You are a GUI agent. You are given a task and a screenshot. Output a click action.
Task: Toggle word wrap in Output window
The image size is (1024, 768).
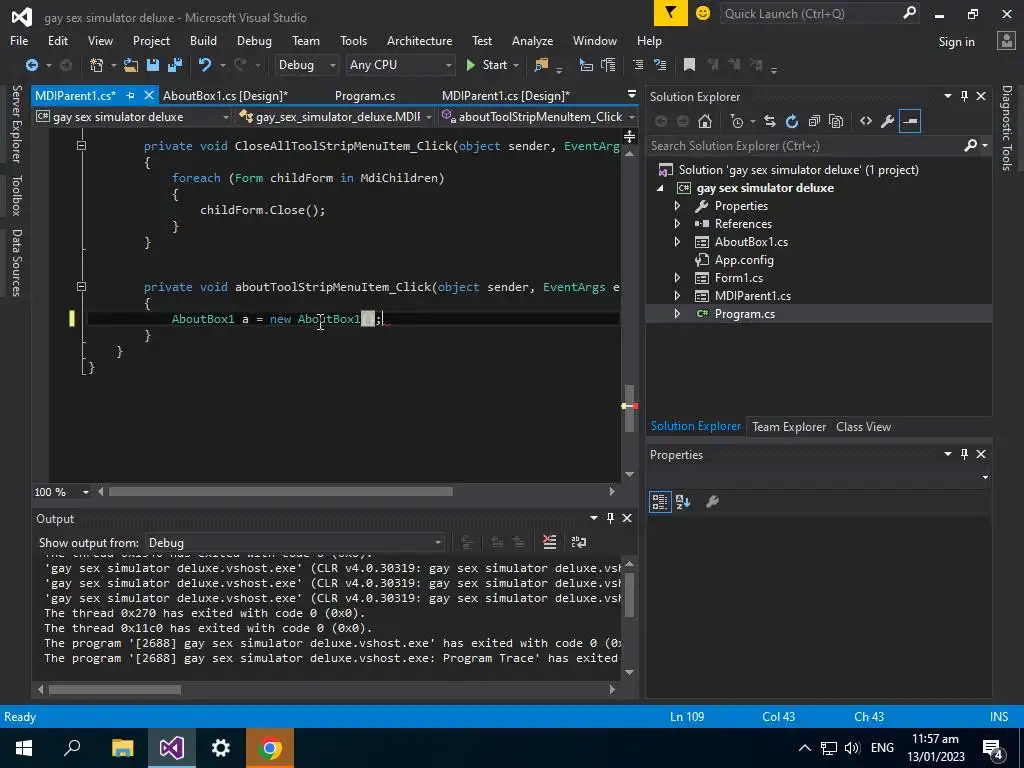(579, 542)
